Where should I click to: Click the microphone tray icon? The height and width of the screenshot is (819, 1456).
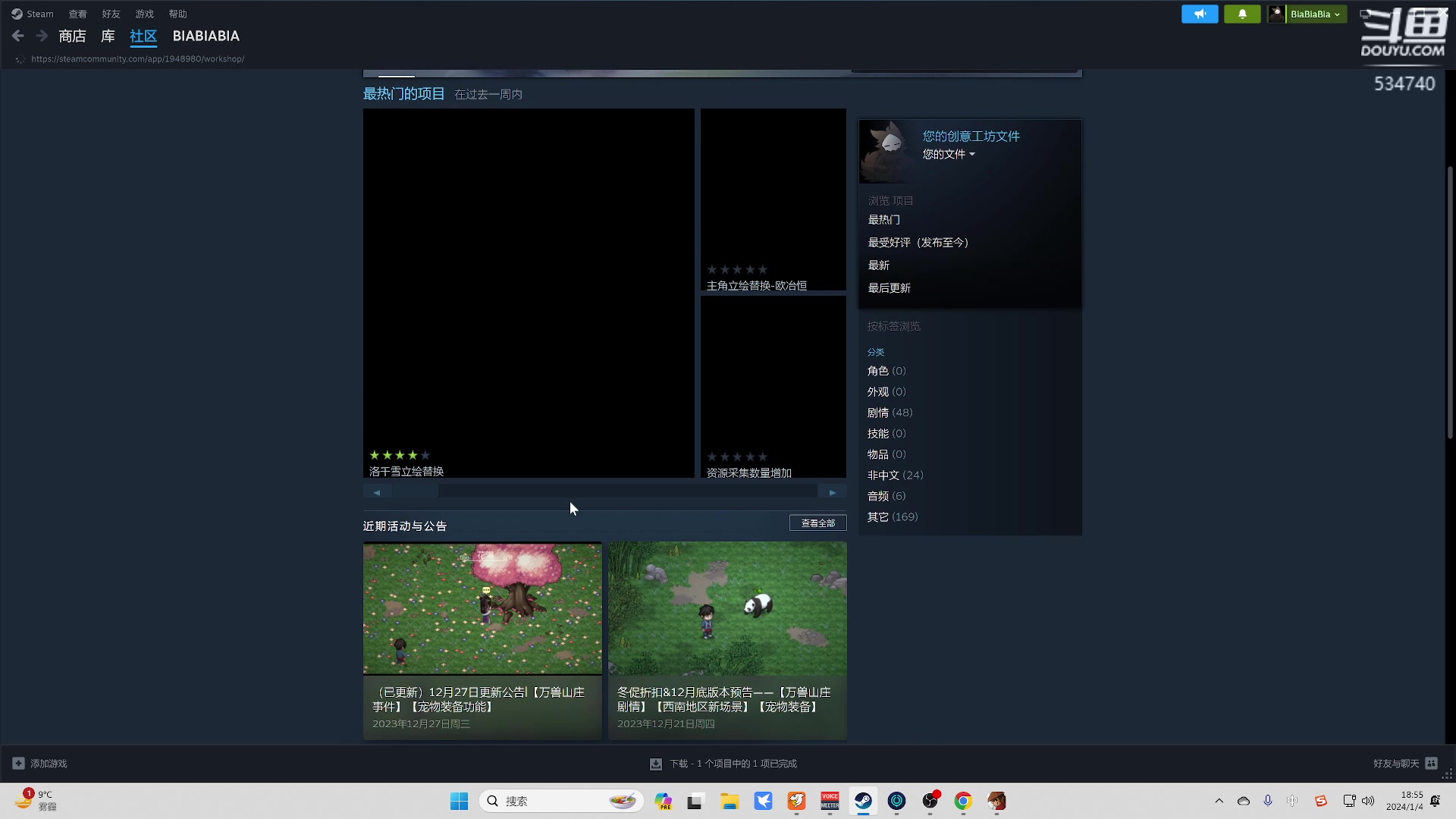pyautogui.click(x=1268, y=801)
